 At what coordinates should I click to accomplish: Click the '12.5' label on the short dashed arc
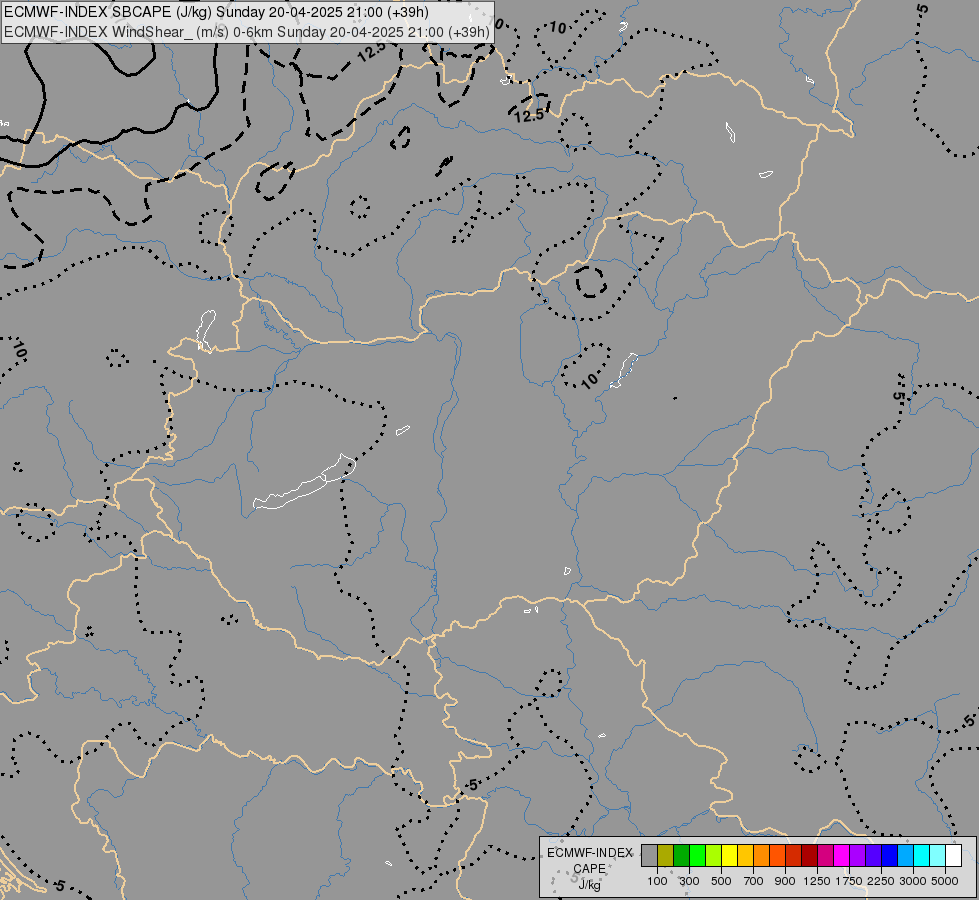[x=529, y=115]
